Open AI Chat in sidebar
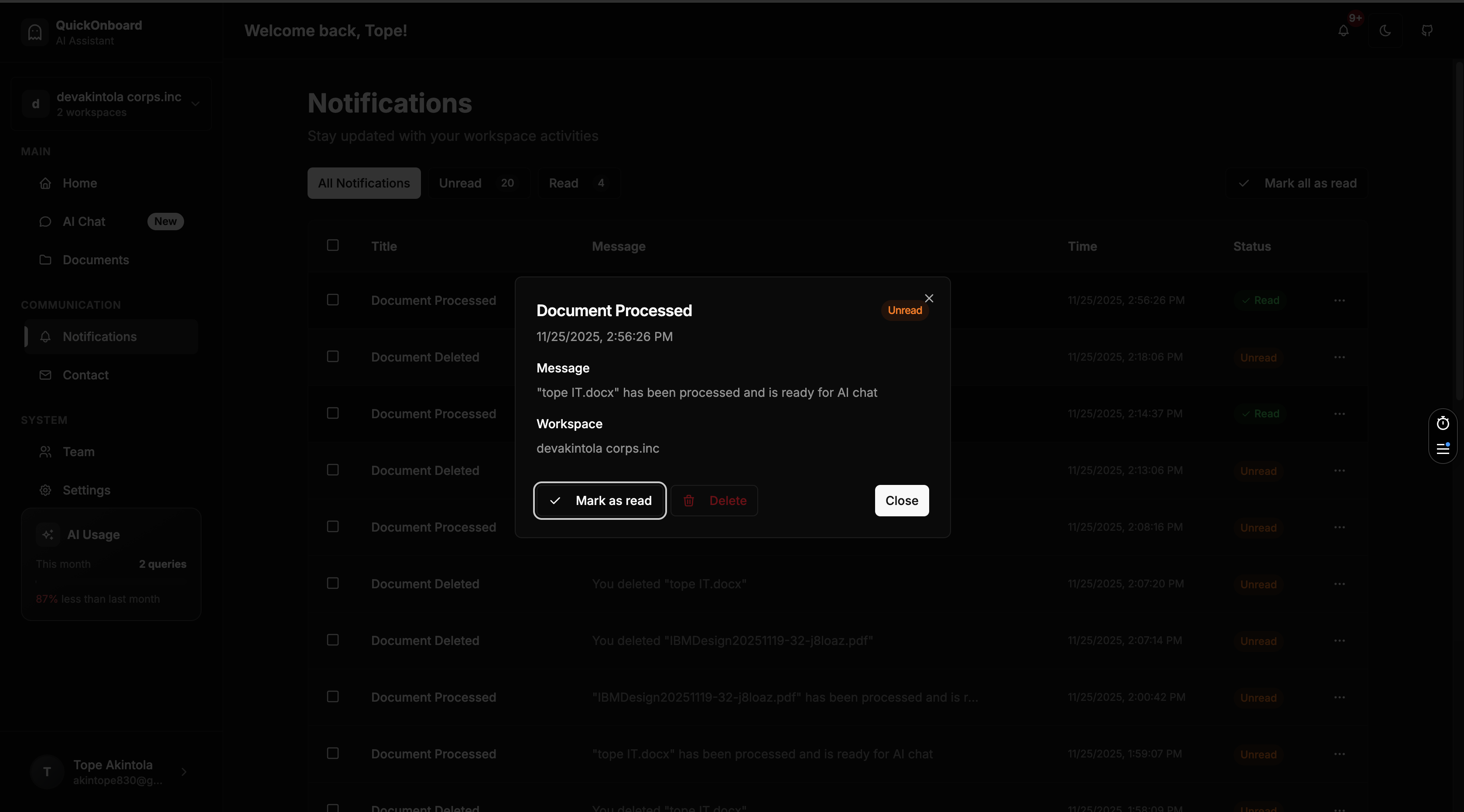 (x=84, y=222)
